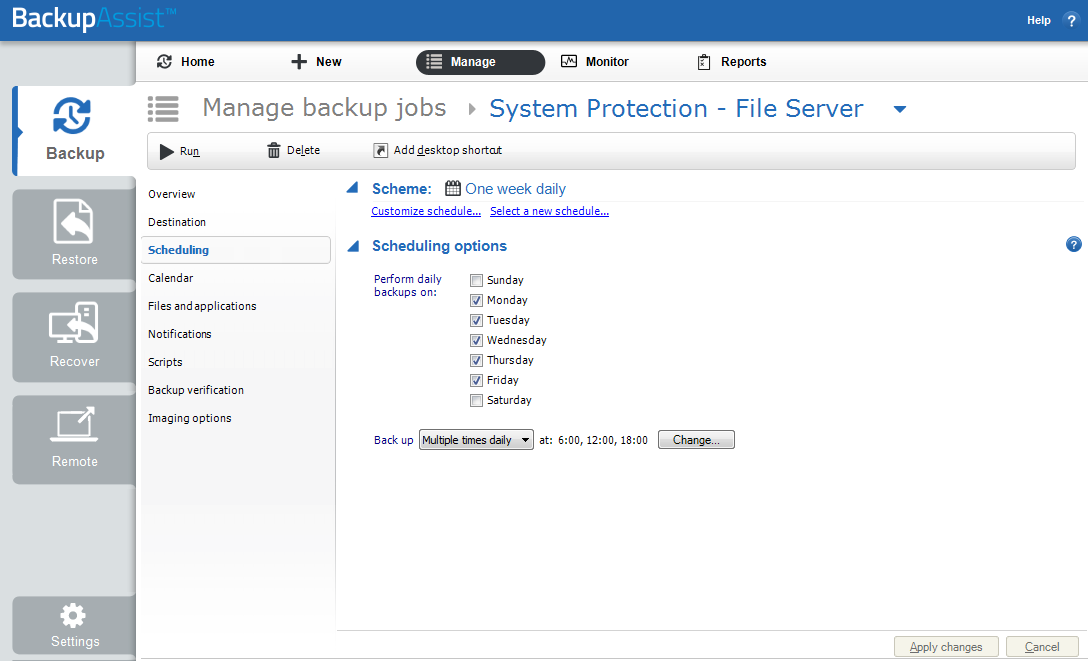Open the Monitor tab
Image resolution: width=1088 pixels, height=661 pixels.
[x=595, y=62]
